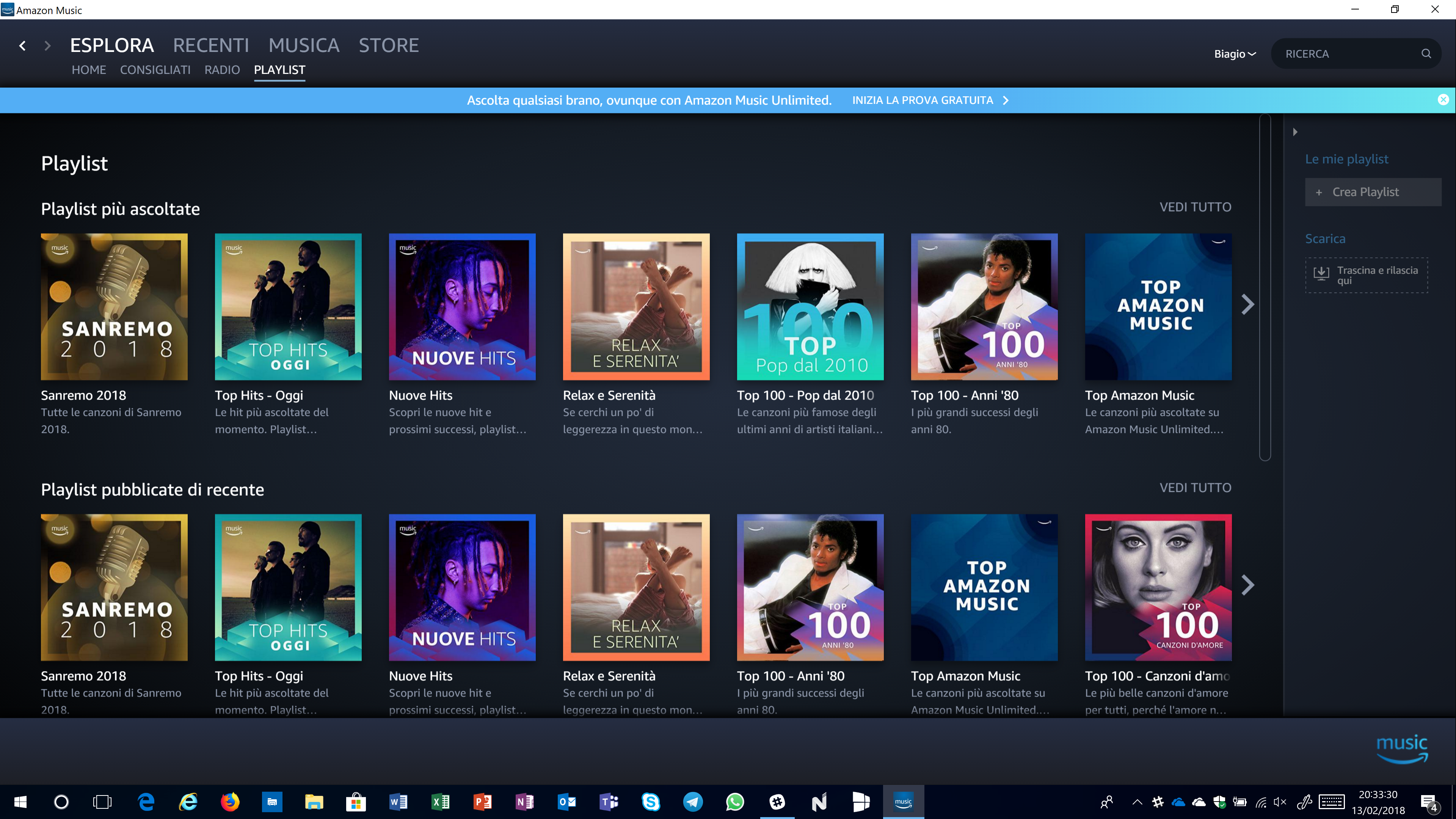Screen dimensions: 1456x819
Task: Click VEDI TUTTO for Playlist più ascoltate
Action: click(1195, 207)
